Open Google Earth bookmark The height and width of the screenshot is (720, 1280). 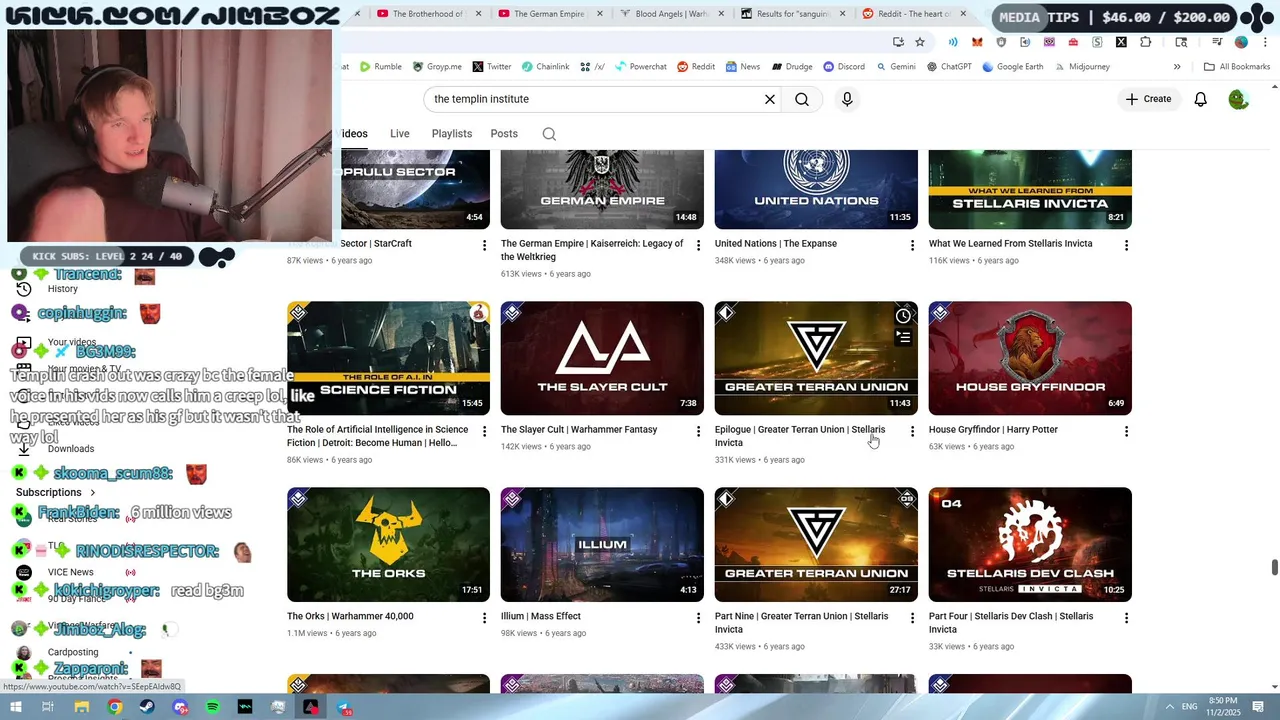tap(1012, 67)
